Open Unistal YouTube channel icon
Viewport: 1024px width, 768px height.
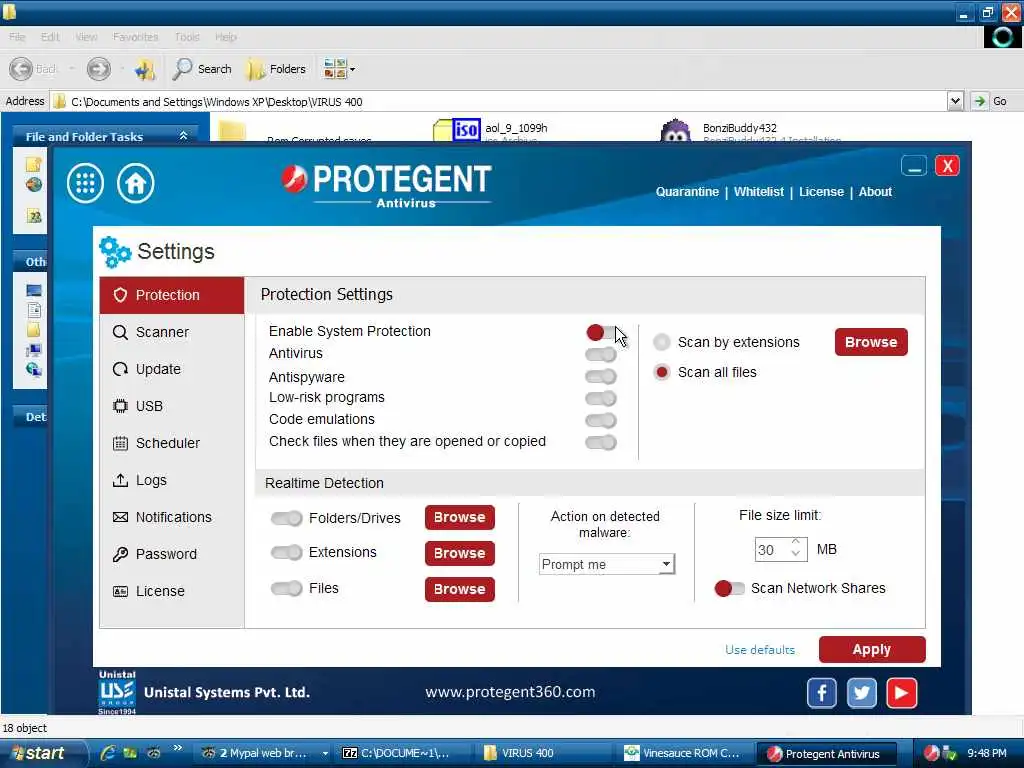(902, 693)
